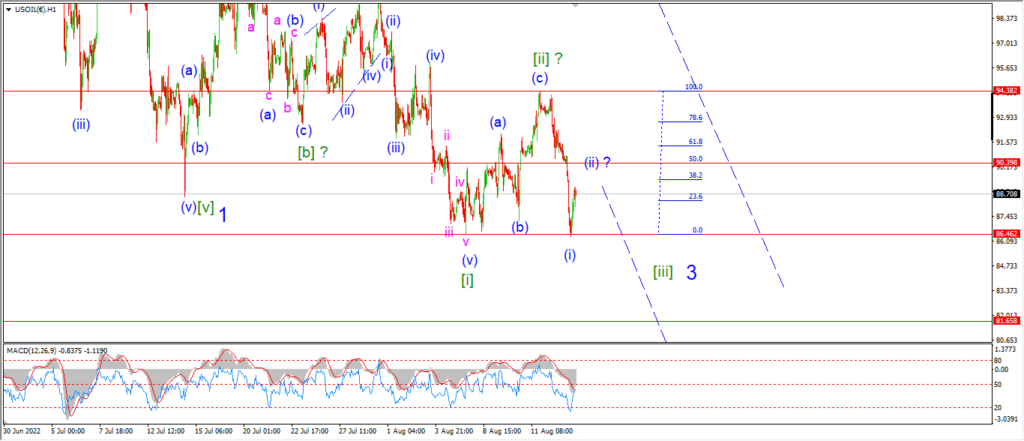Click the 86.462 red price level tag
This screenshot has width=1024, height=441.
pos(1004,233)
